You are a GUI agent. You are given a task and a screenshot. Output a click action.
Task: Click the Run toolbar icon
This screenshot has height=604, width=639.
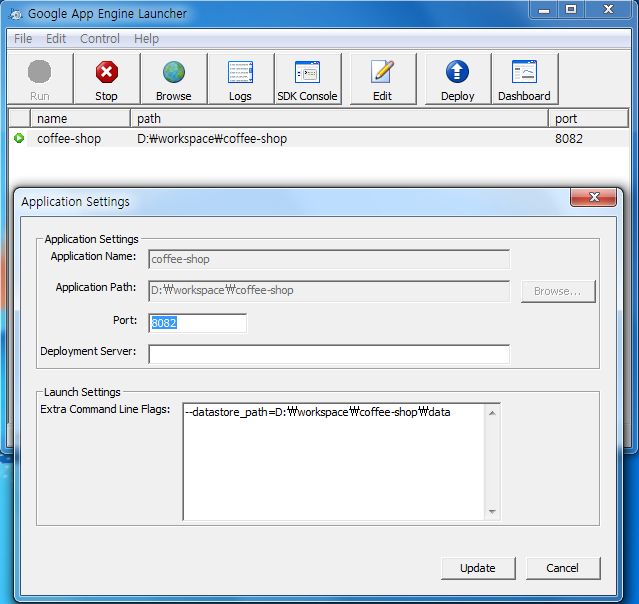40,79
